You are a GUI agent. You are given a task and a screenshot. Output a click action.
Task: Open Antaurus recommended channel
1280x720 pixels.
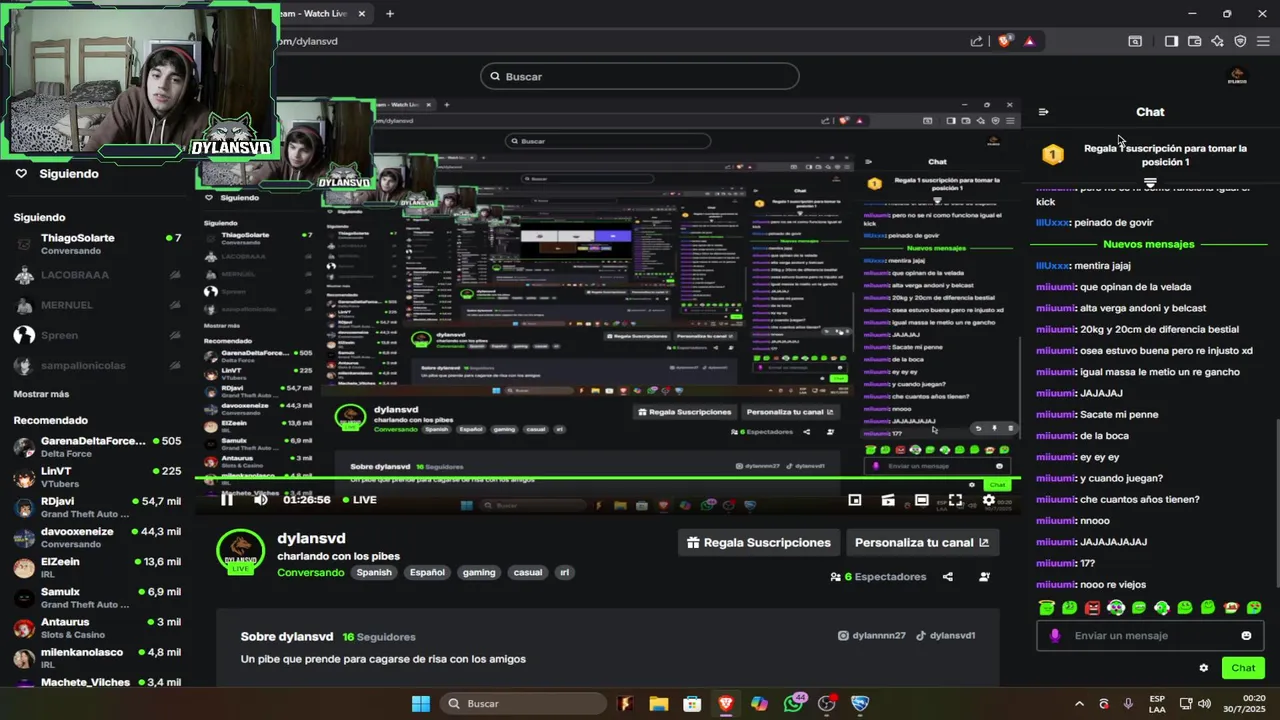(97, 628)
